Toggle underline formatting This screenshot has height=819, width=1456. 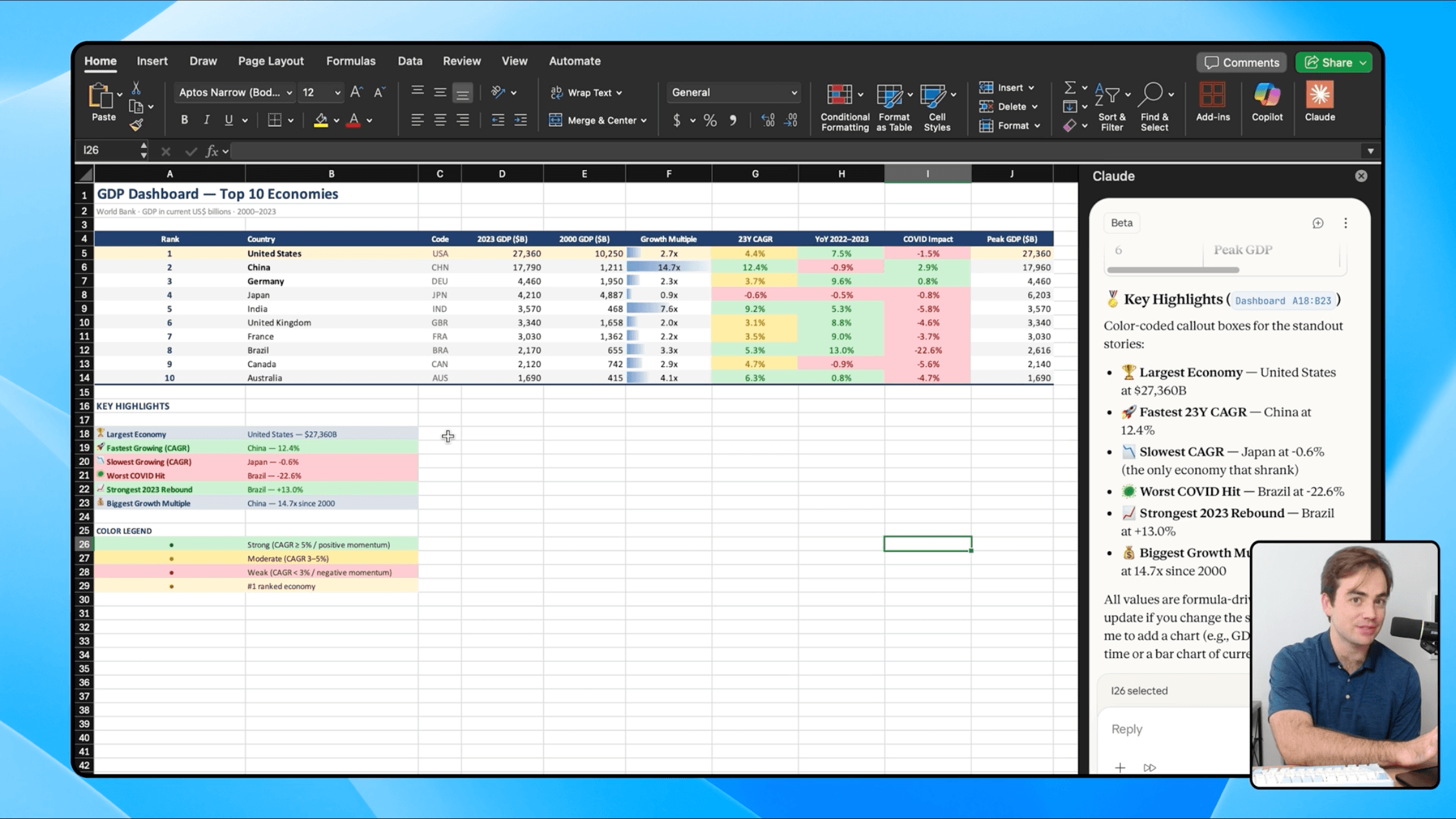228,119
